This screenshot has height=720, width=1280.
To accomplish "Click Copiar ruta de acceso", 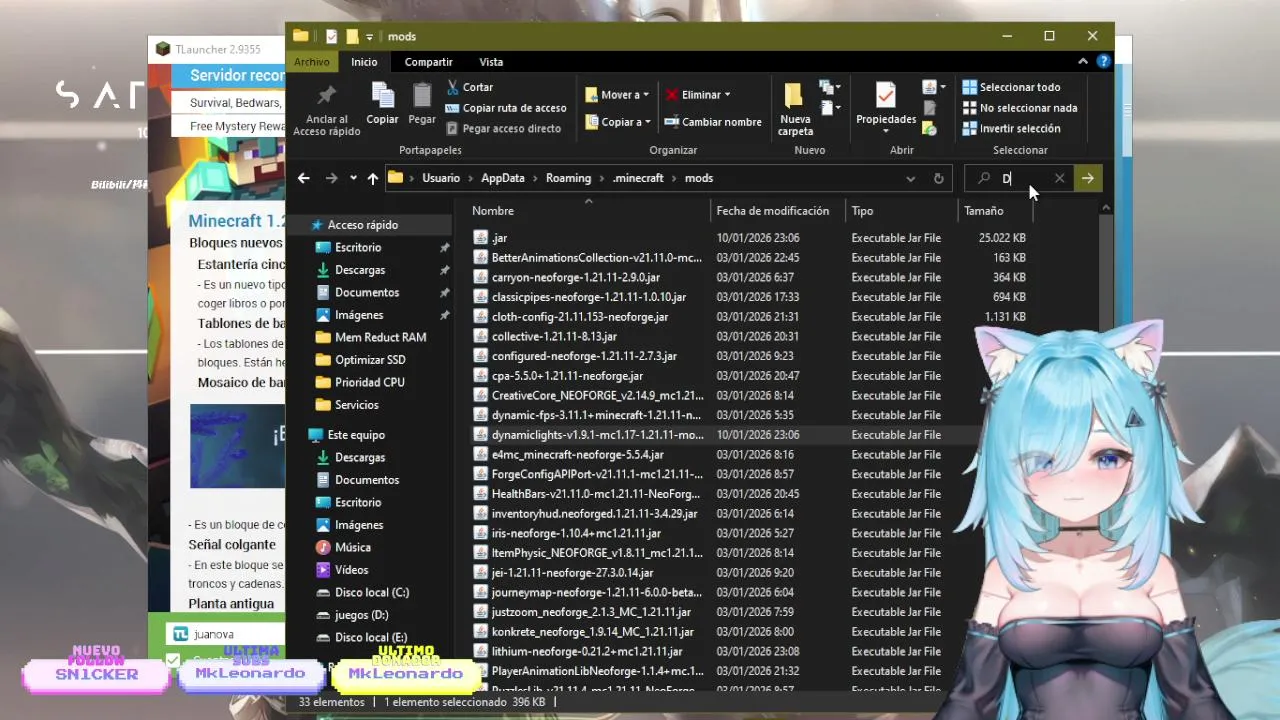I will pyautogui.click(x=506, y=108).
